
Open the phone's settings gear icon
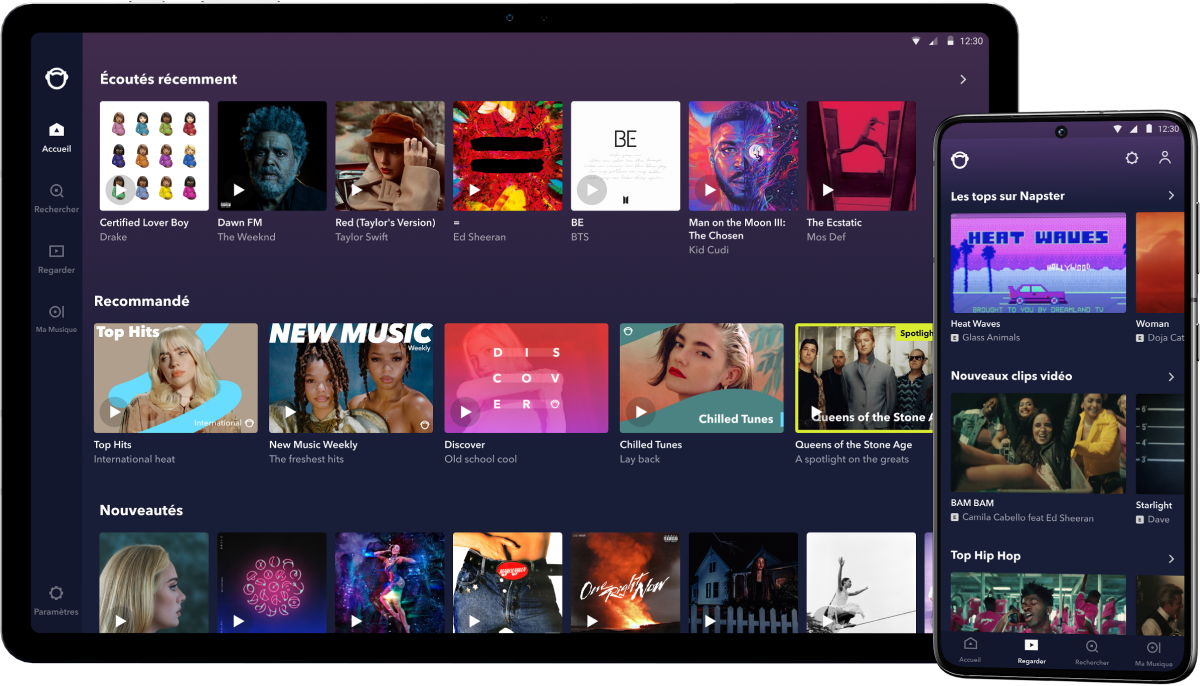coord(1132,158)
